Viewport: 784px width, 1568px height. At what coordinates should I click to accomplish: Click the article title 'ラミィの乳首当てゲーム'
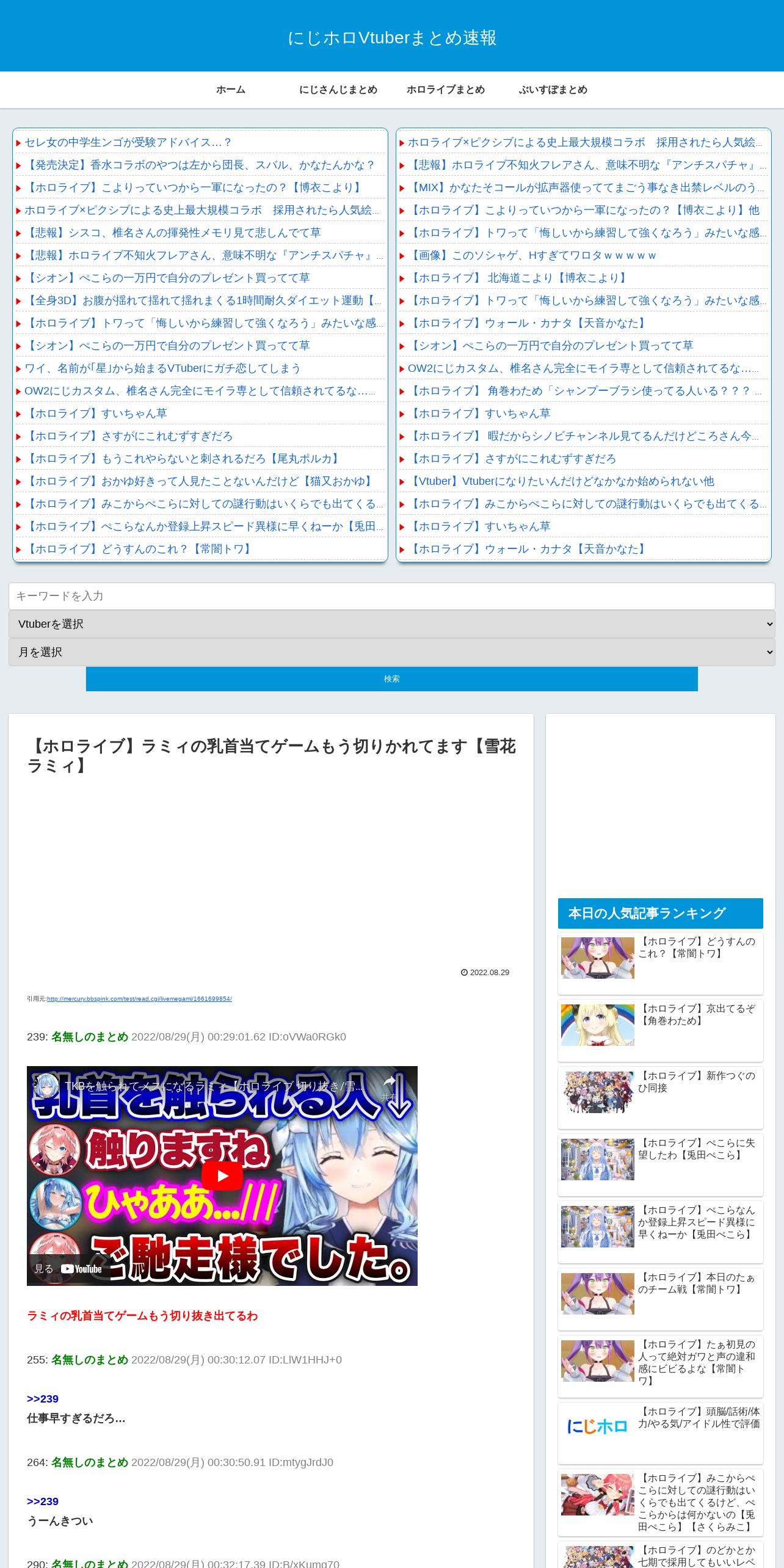point(272,756)
